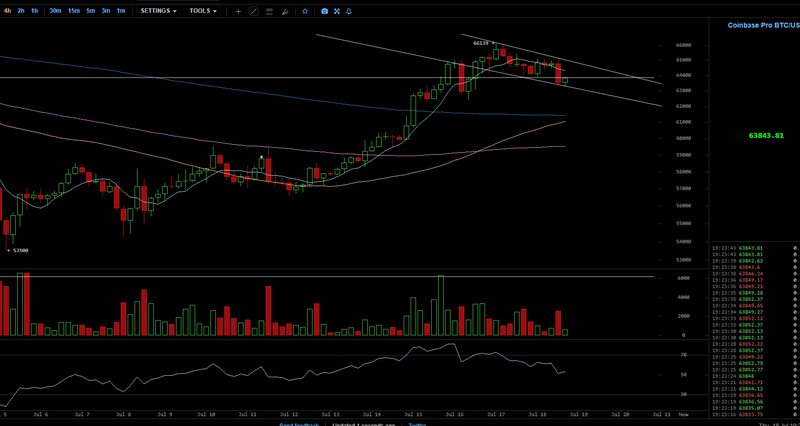Switch chart to 1h interval
This screenshot has height=426, width=800.
click(x=34, y=11)
